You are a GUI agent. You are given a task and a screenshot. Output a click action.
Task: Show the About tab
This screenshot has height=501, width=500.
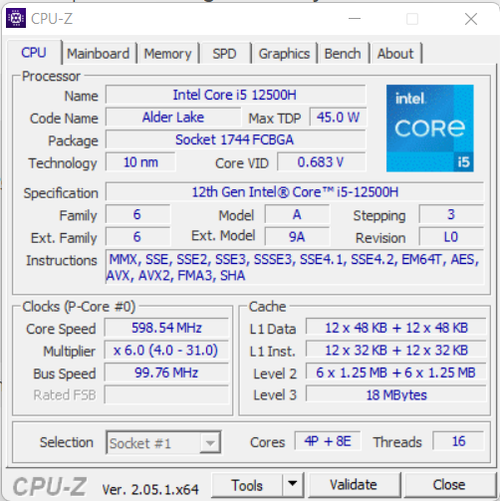[396, 54]
